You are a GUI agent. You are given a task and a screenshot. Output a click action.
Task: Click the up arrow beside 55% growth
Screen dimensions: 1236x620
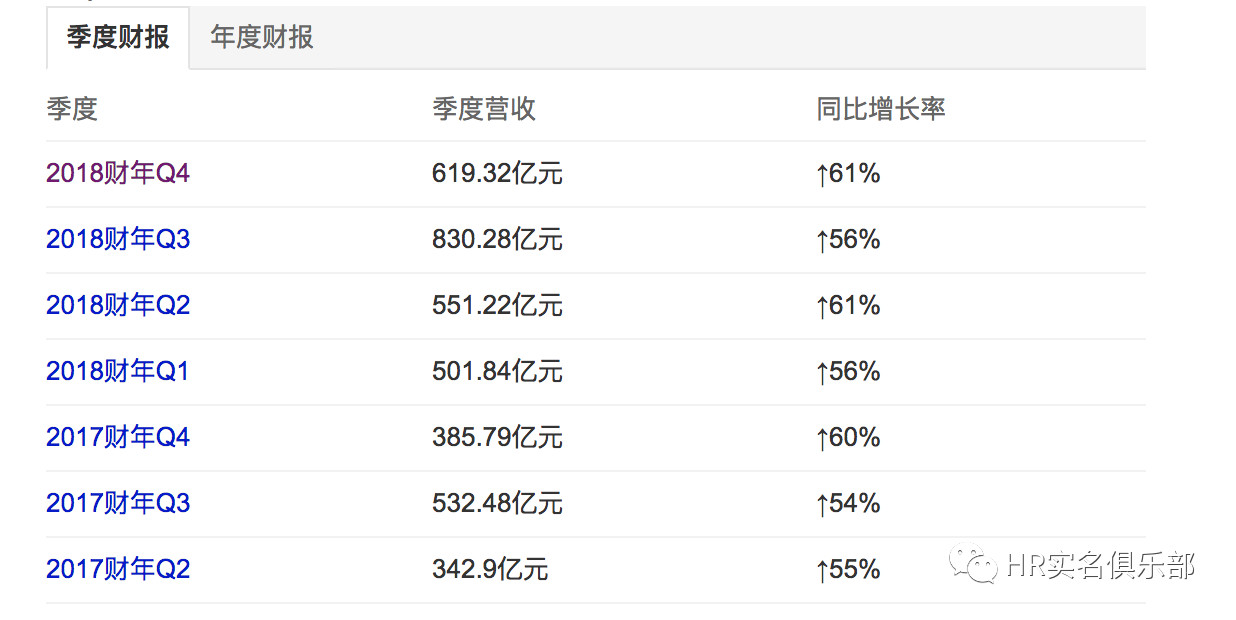[822, 571]
